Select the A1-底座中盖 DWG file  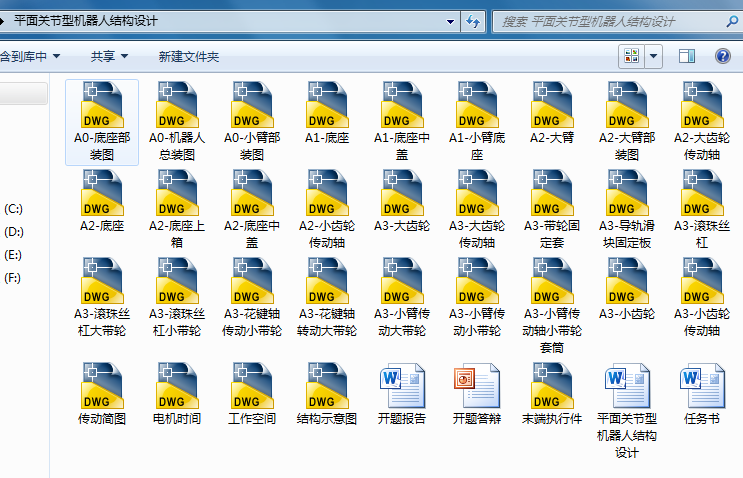402,121
